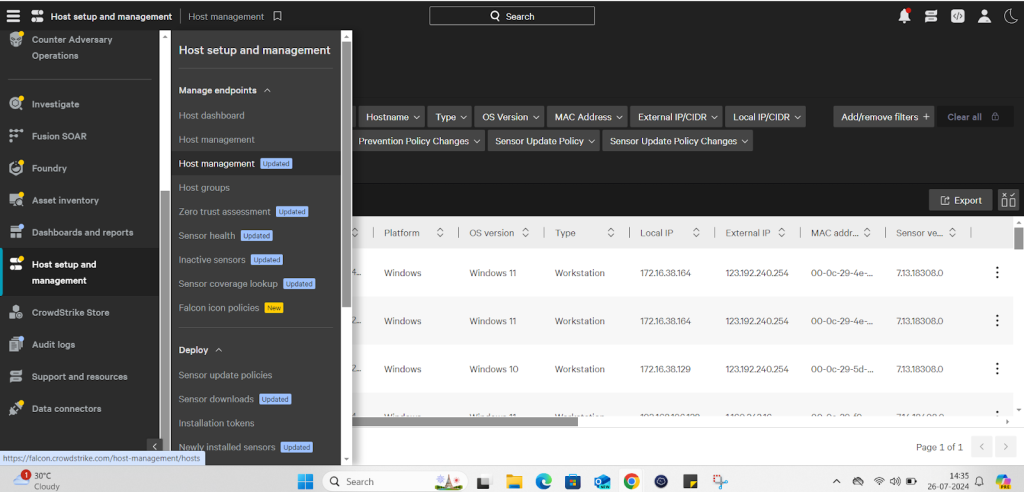This screenshot has width=1024, height=492.
Task: Click the CrowdStrike Store icon
Action: [16, 312]
